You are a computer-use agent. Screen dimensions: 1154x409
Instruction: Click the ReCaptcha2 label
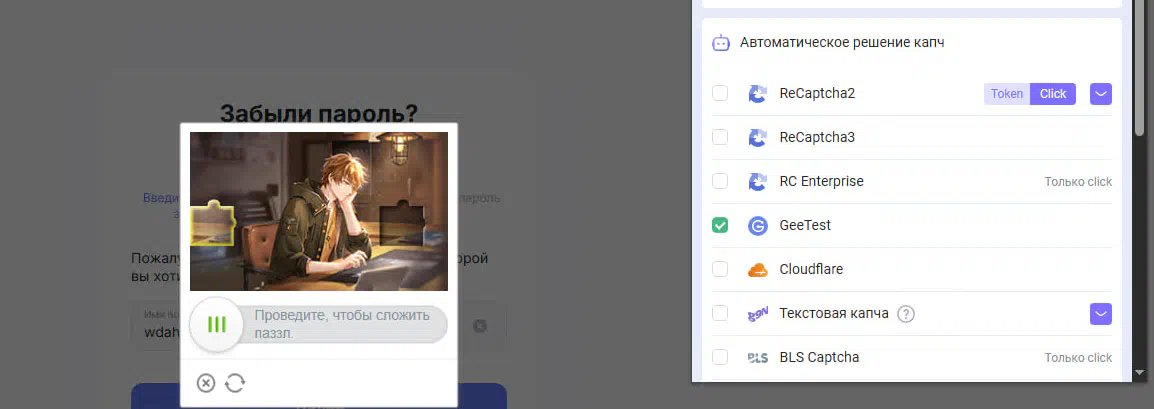coord(817,93)
